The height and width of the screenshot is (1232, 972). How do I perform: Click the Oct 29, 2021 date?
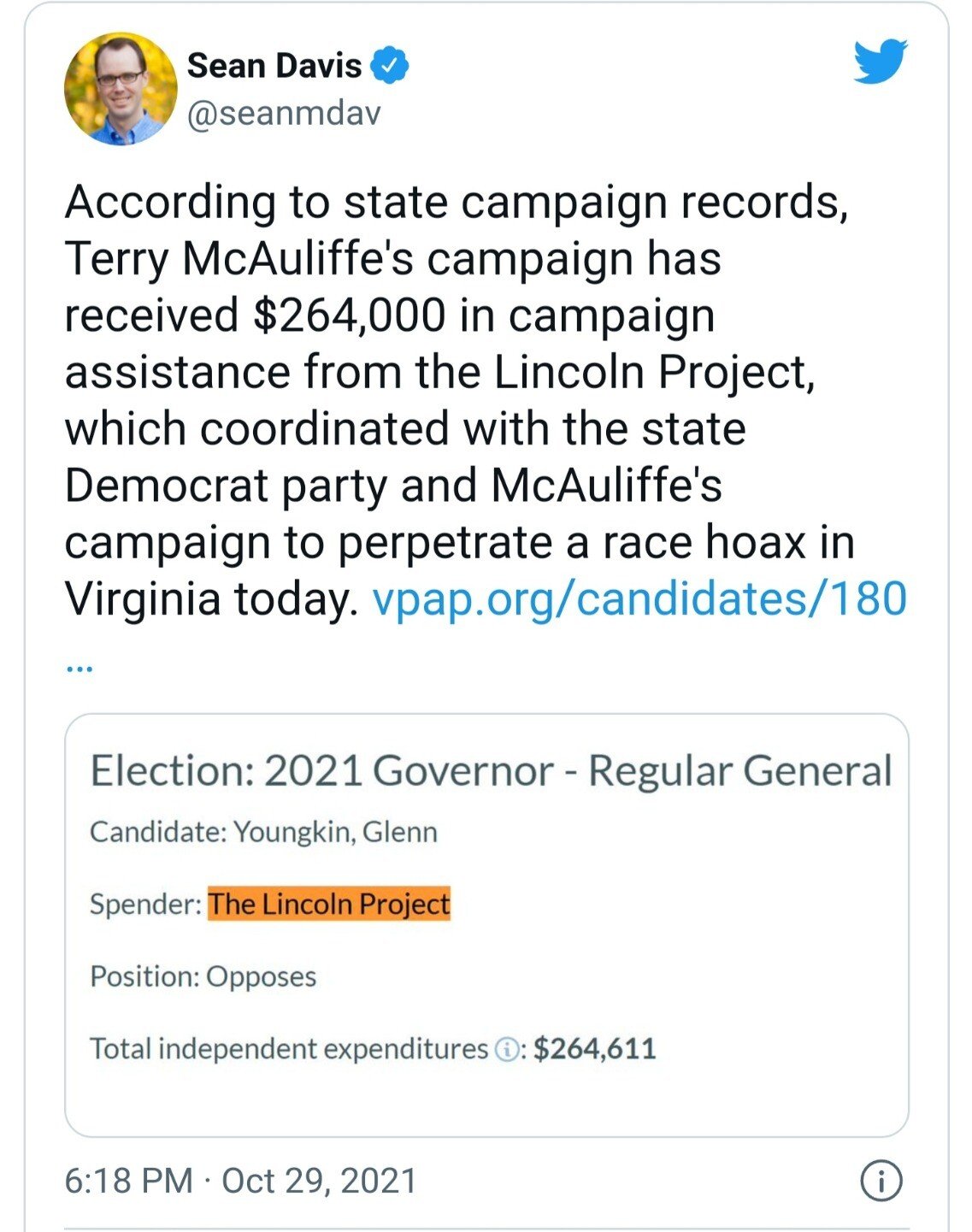pyautogui.click(x=319, y=1182)
